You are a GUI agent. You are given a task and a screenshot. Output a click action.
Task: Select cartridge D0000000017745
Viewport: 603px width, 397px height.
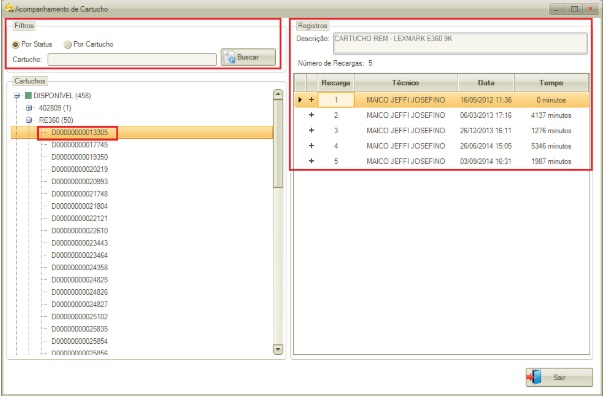[x=80, y=145]
